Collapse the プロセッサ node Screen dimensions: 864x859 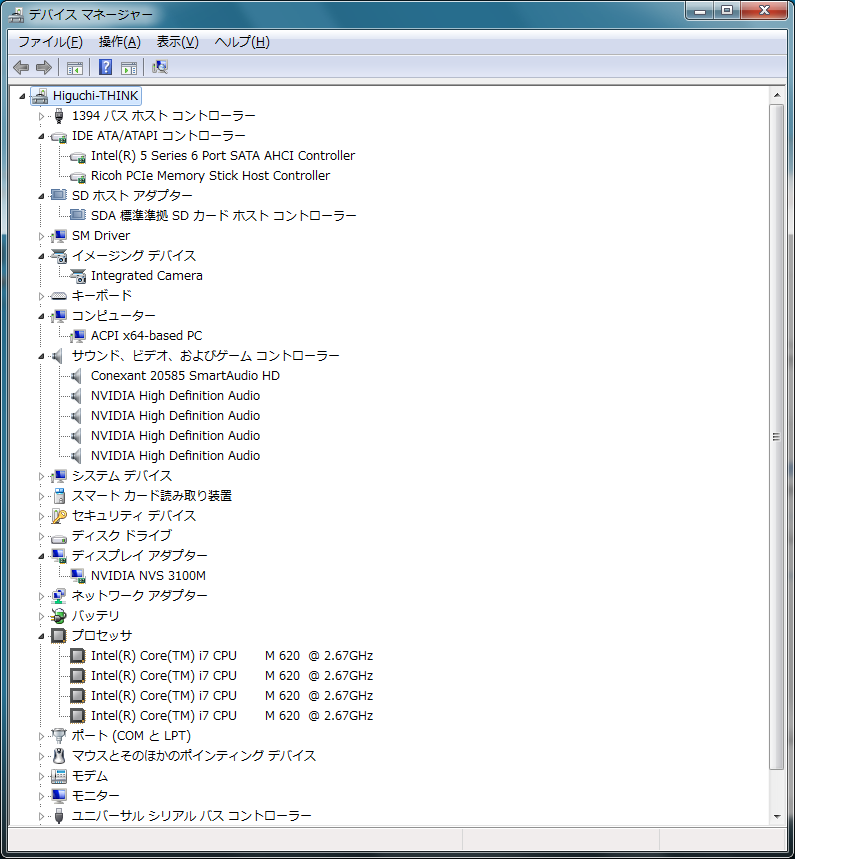click(x=41, y=636)
